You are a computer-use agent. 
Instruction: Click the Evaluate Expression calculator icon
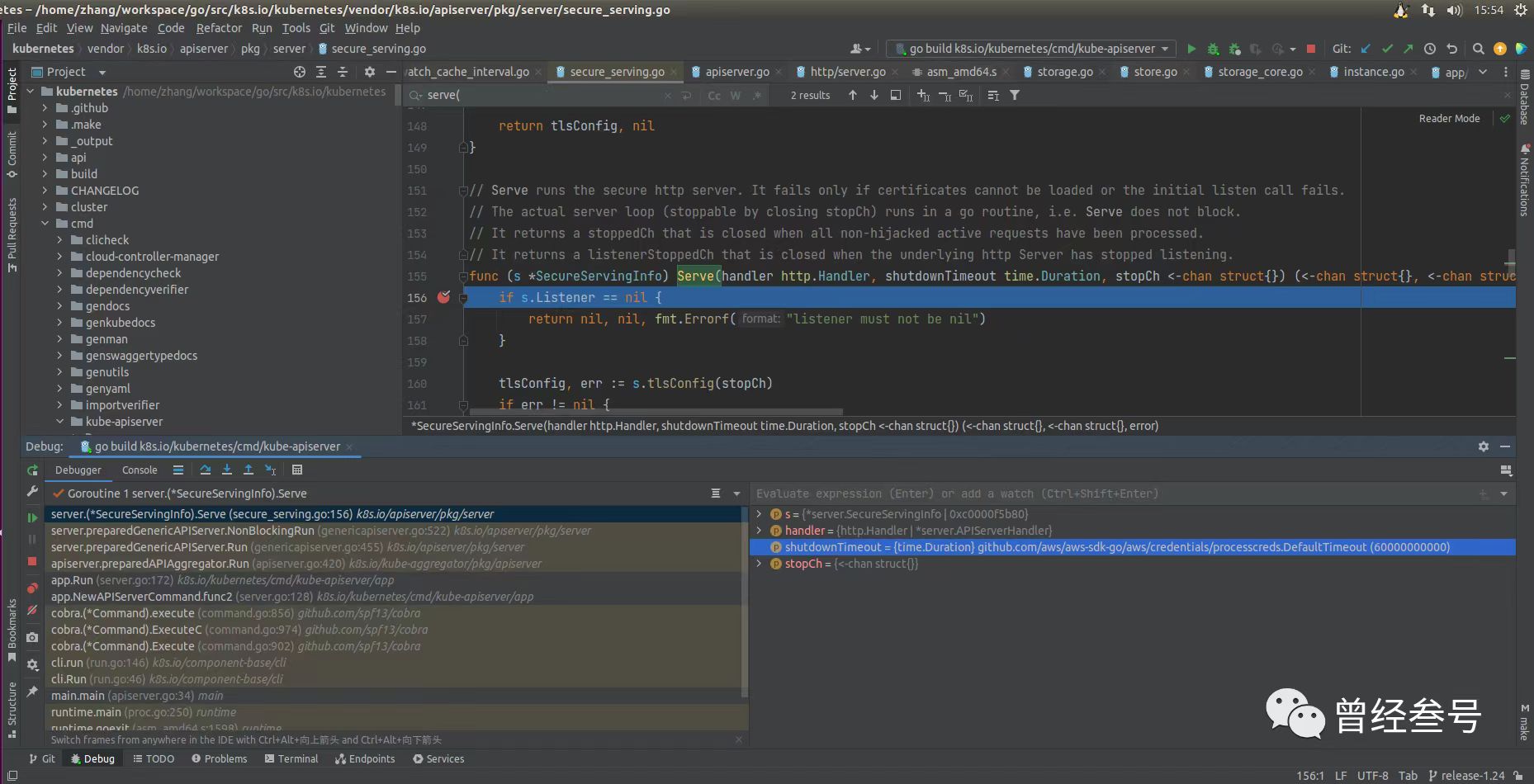tap(297, 470)
